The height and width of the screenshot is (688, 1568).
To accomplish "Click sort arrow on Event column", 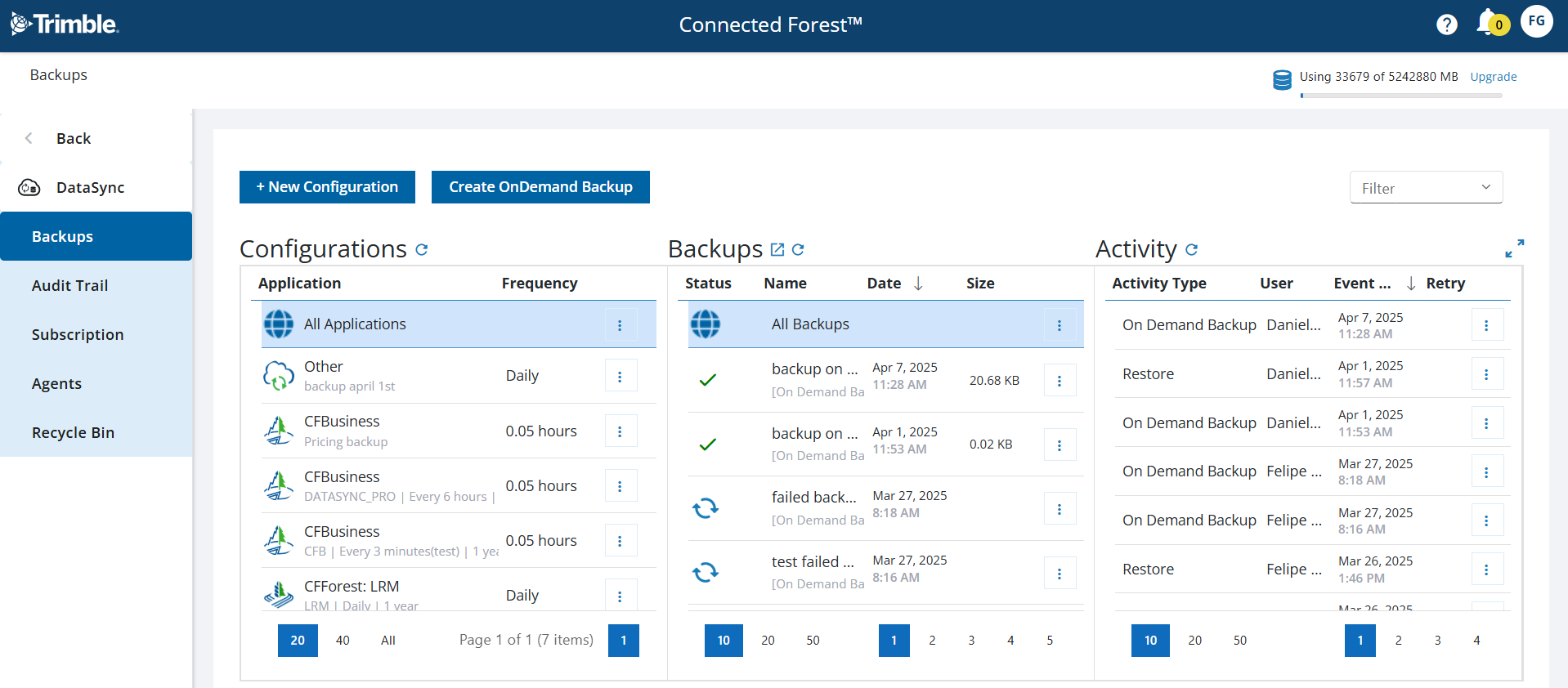I will (1411, 283).
